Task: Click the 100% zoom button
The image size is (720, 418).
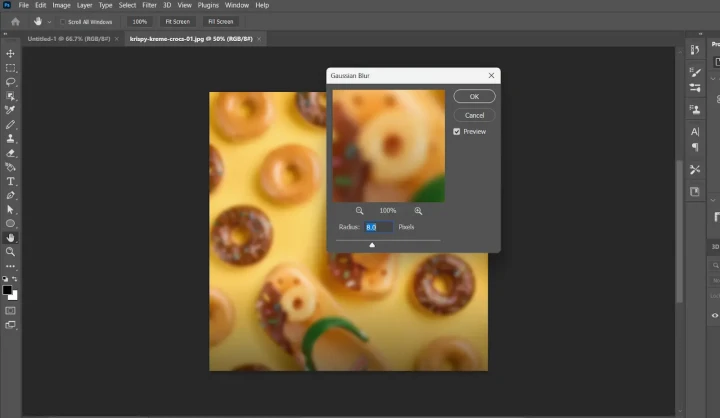Action: pyautogui.click(x=140, y=22)
